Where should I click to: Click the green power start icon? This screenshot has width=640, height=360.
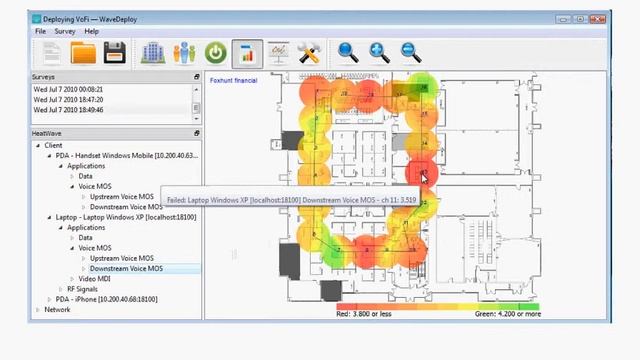pyautogui.click(x=216, y=53)
